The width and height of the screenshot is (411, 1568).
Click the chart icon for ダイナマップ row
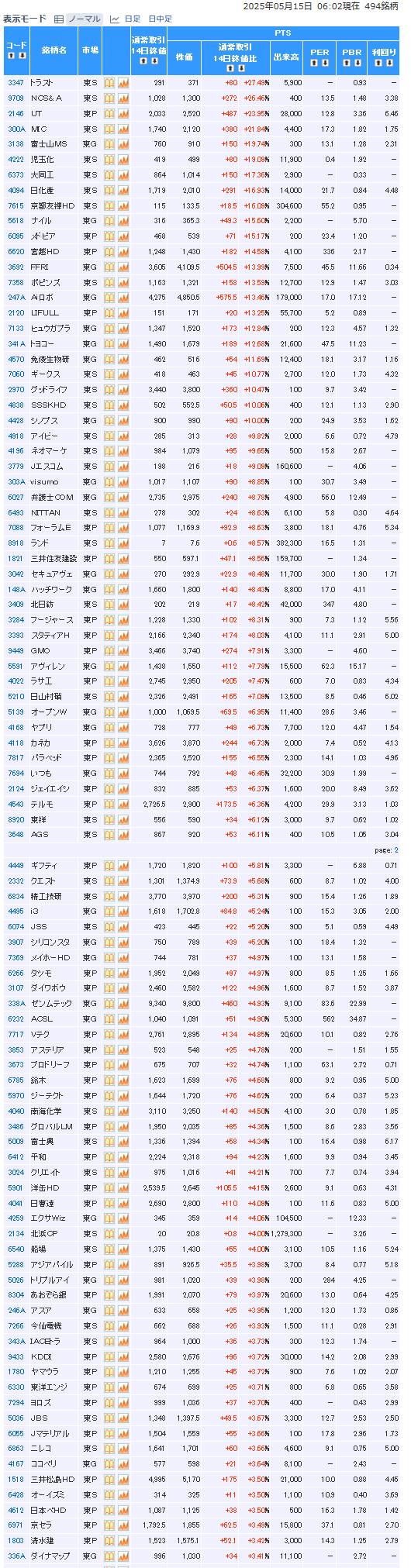click(x=123, y=1556)
